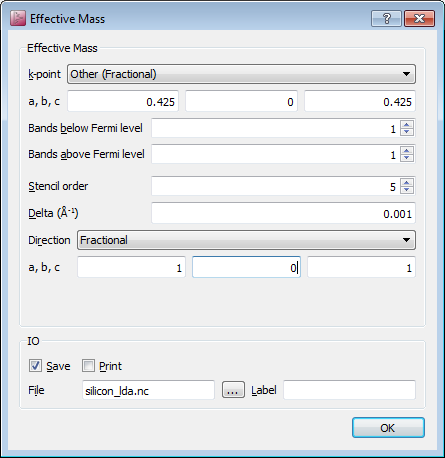Increase the Stencil order spinner
Image resolution: width=445 pixels, height=458 pixels.
point(406,183)
